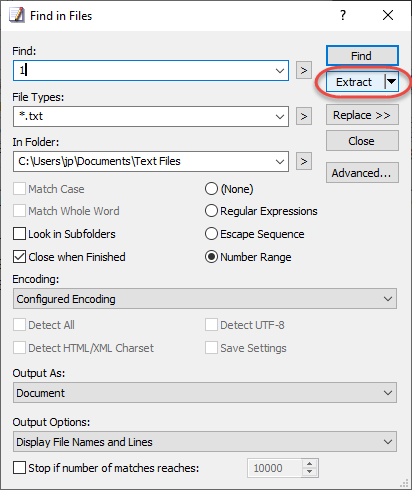Click the Find button
Image resolution: width=412 pixels, height=490 pixels.
click(362, 56)
